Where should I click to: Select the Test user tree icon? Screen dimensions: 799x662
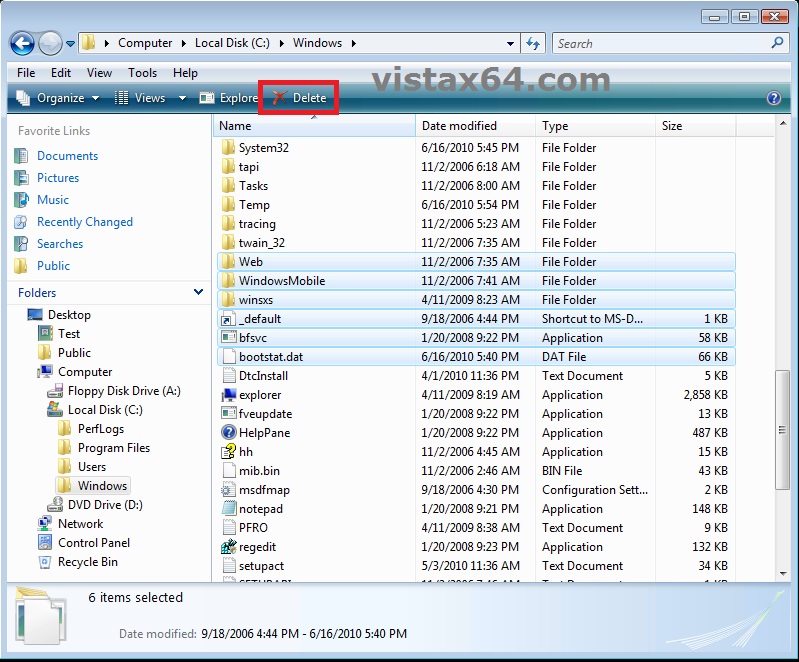pyautogui.click(x=45, y=334)
